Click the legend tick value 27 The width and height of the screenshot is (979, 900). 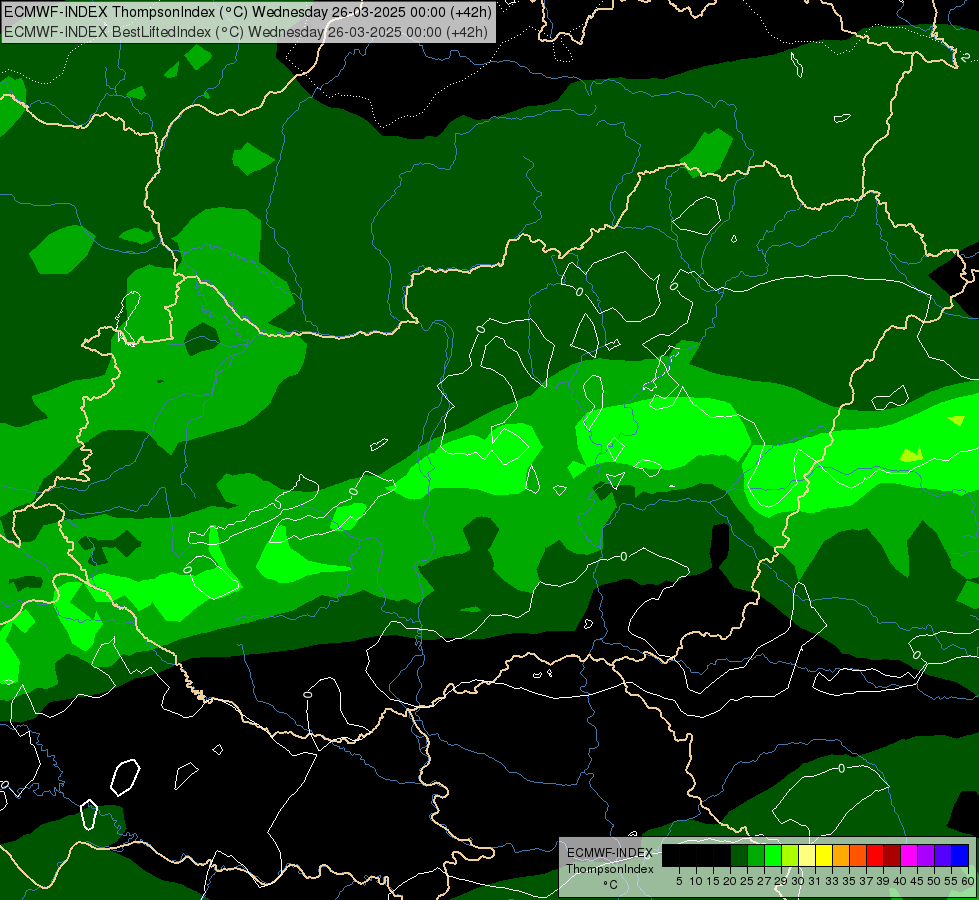[764, 881]
